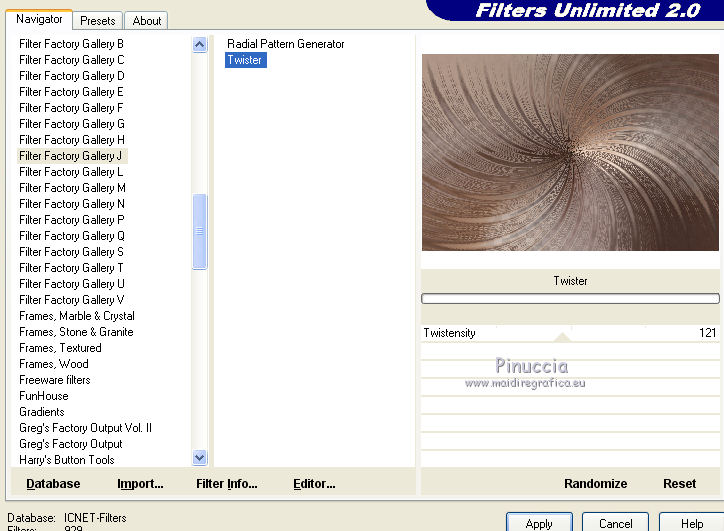Viewport: 724px width, 531px height.
Task: Open Filter Info...
Action: (x=227, y=483)
